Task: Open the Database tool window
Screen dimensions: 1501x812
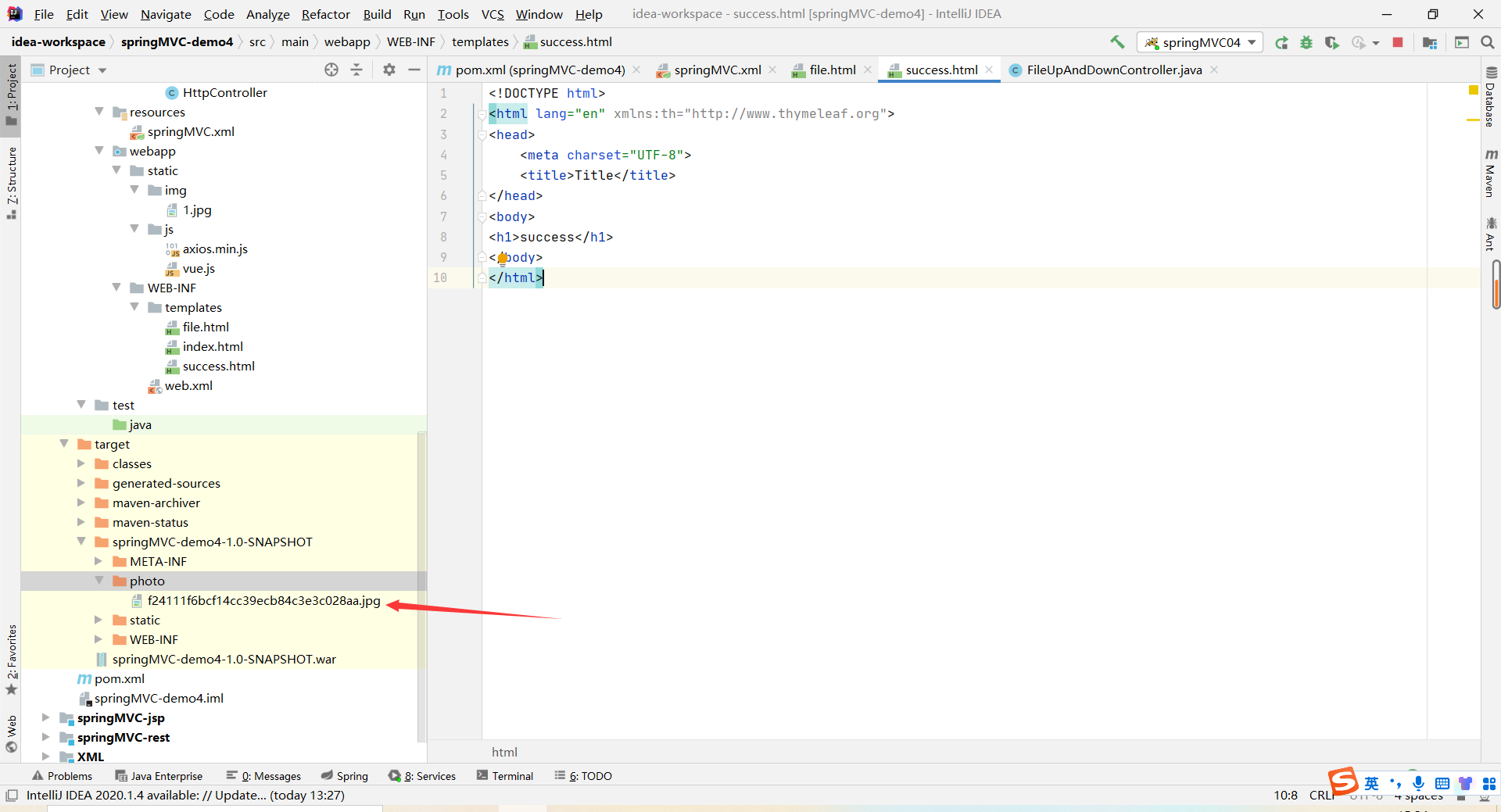Action: [x=1490, y=98]
